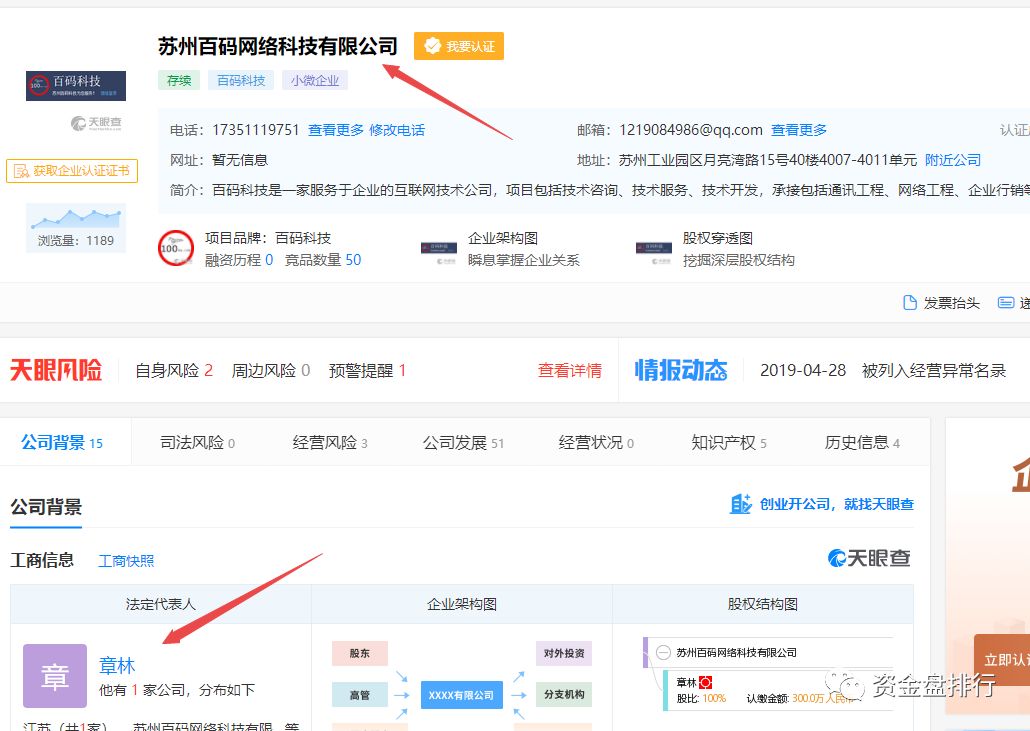The image size is (1030, 731).
Task: Open legal representative 章林 link
Action: [117, 665]
